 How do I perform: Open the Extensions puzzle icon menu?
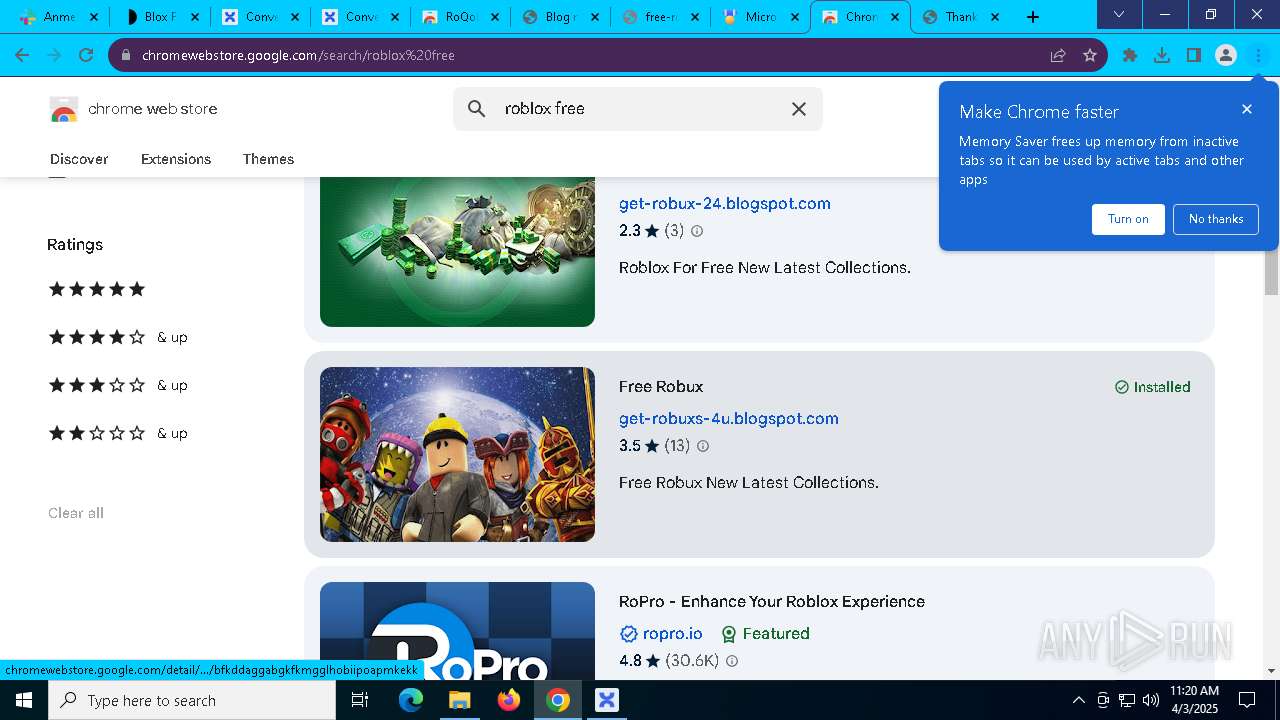[1130, 55]
